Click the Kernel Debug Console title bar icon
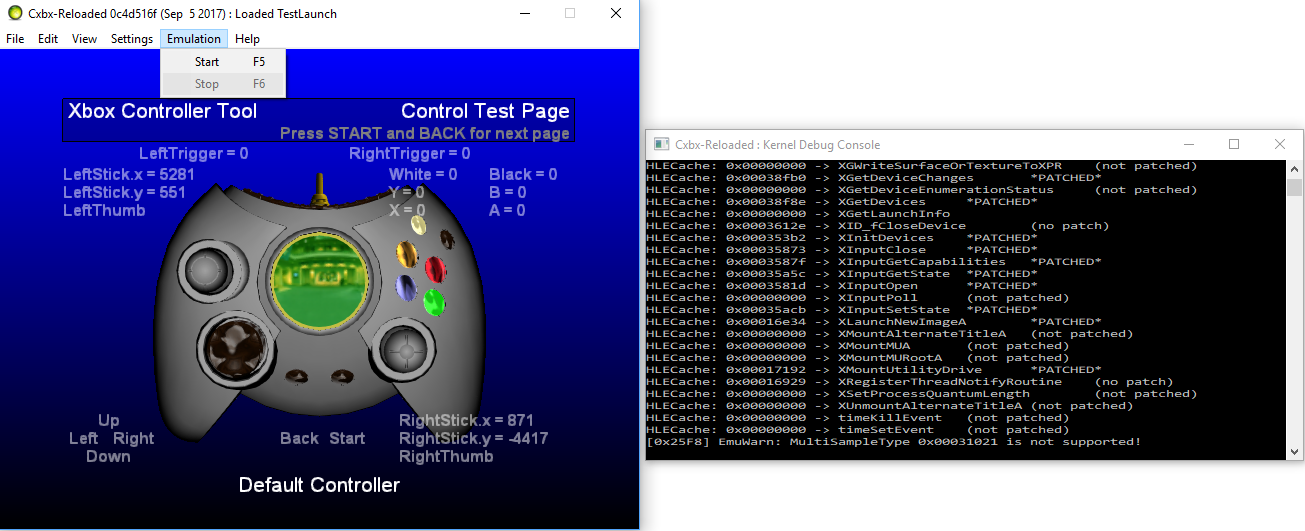1305x531 pixels. (x=661, y=144)
